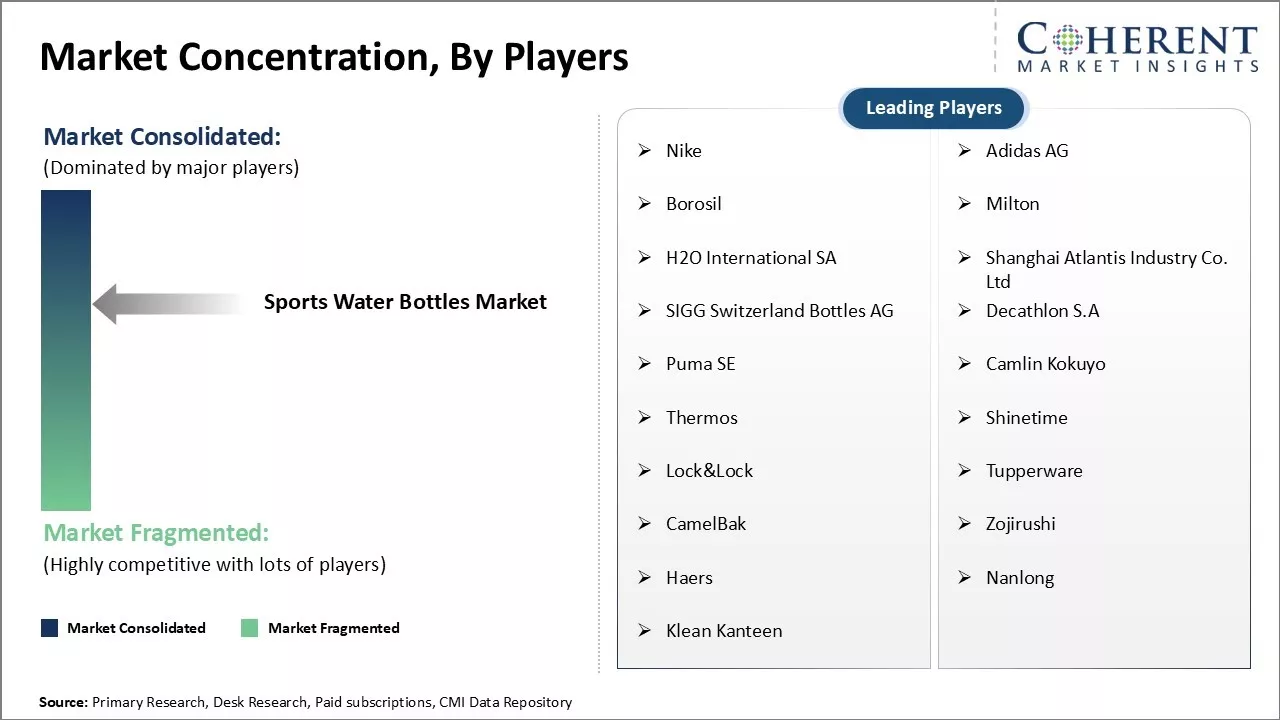Click the Decathlon S.A entry
Screen dimensions: 1280x720
pyautogui.click(x=1042, y=311)
